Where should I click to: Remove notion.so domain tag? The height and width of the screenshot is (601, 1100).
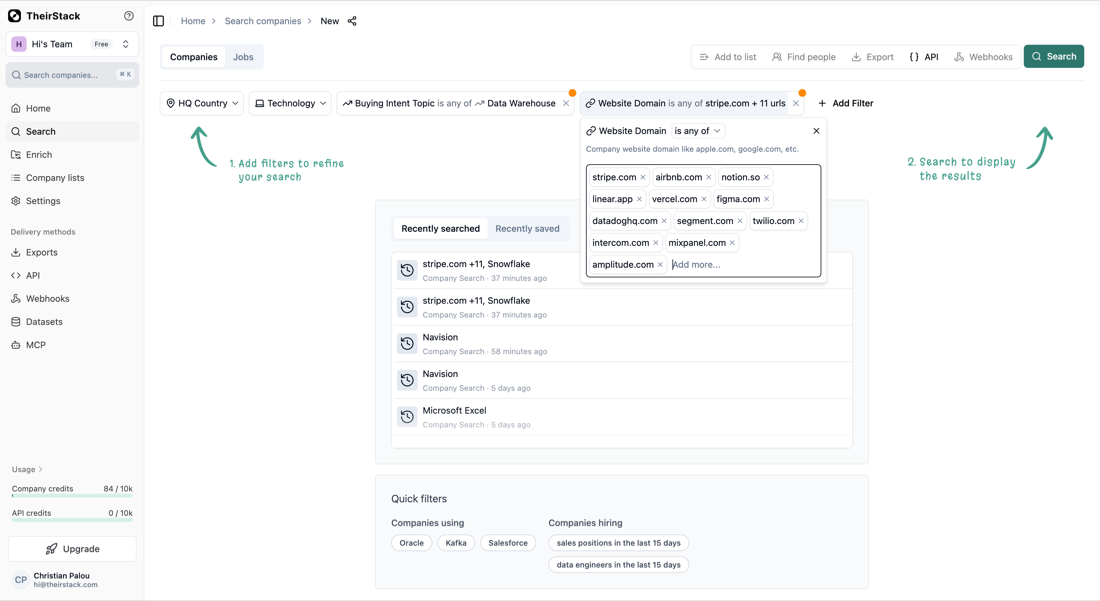pyautogui.click(x=766, y=177)
